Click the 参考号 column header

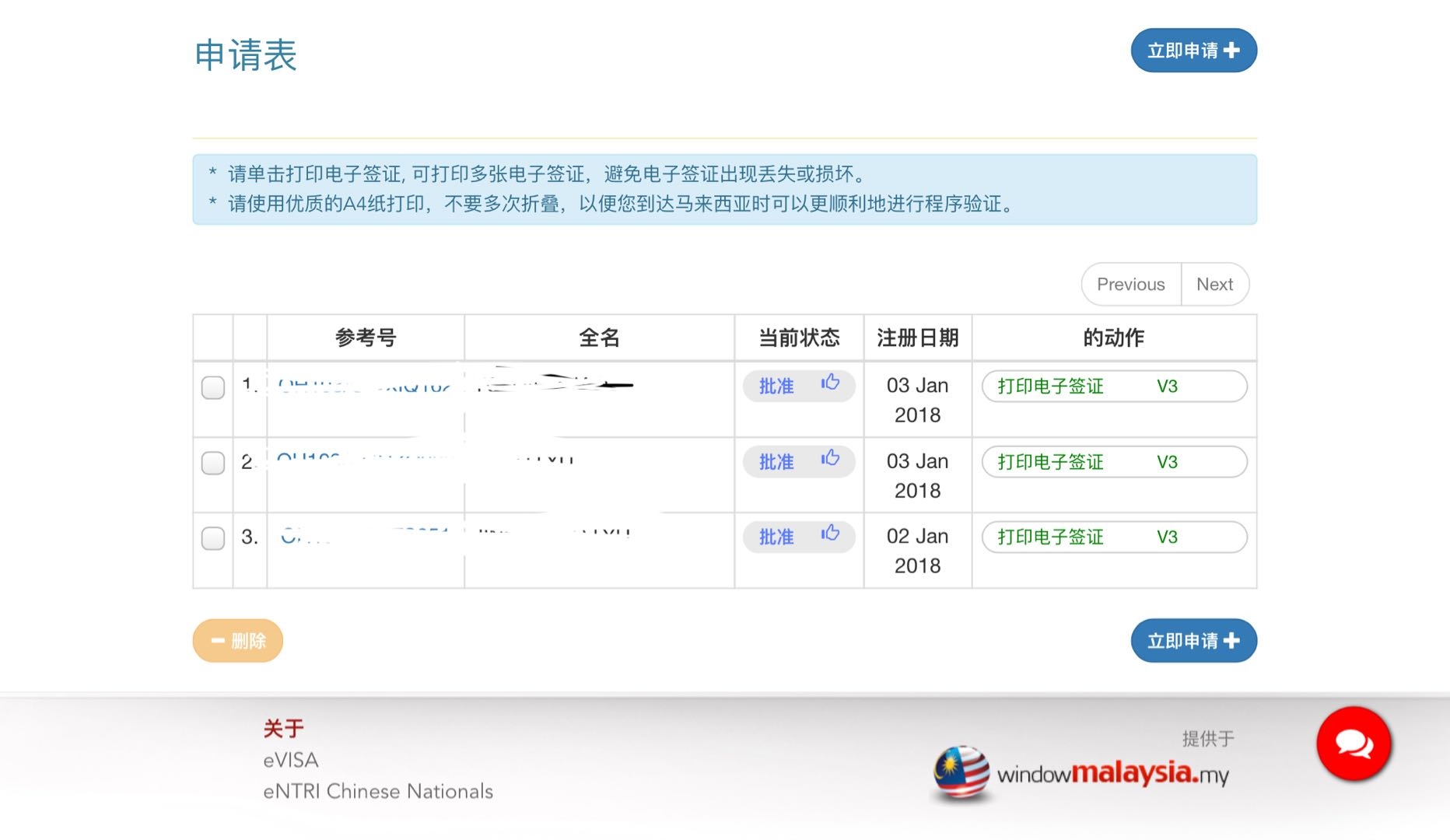[x=366, y=338]
